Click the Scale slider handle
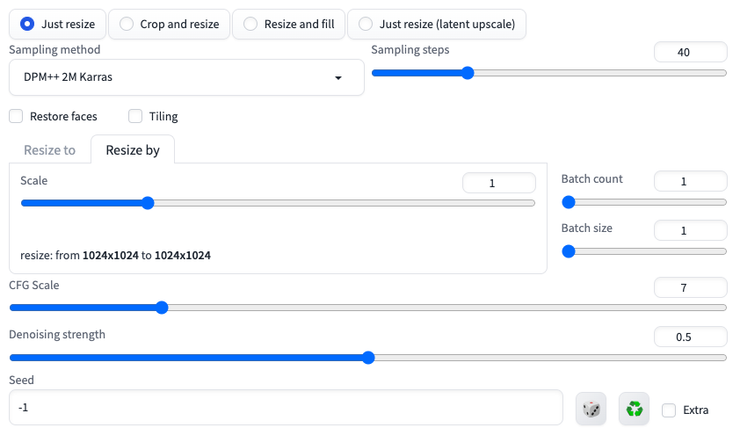 (147, 203)
